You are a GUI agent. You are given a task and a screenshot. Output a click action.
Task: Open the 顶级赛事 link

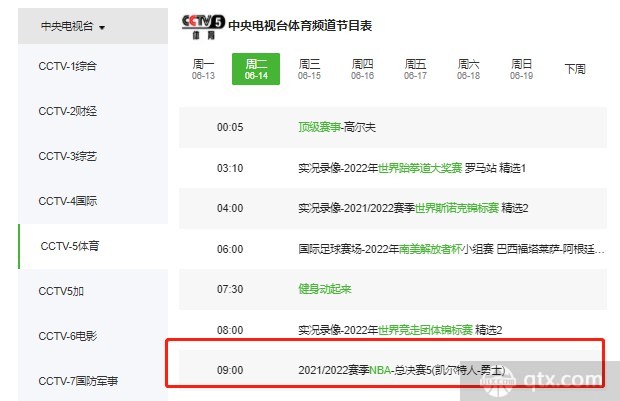coord(319,127)
